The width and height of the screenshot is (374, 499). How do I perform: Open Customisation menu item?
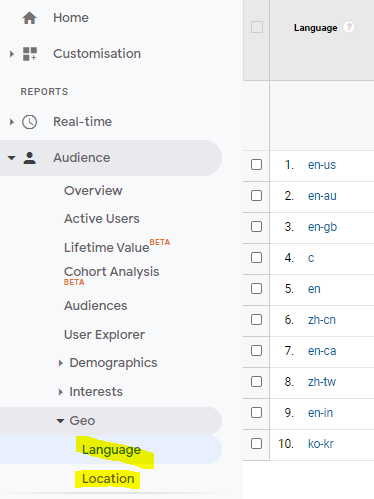[x=97, y=54]
